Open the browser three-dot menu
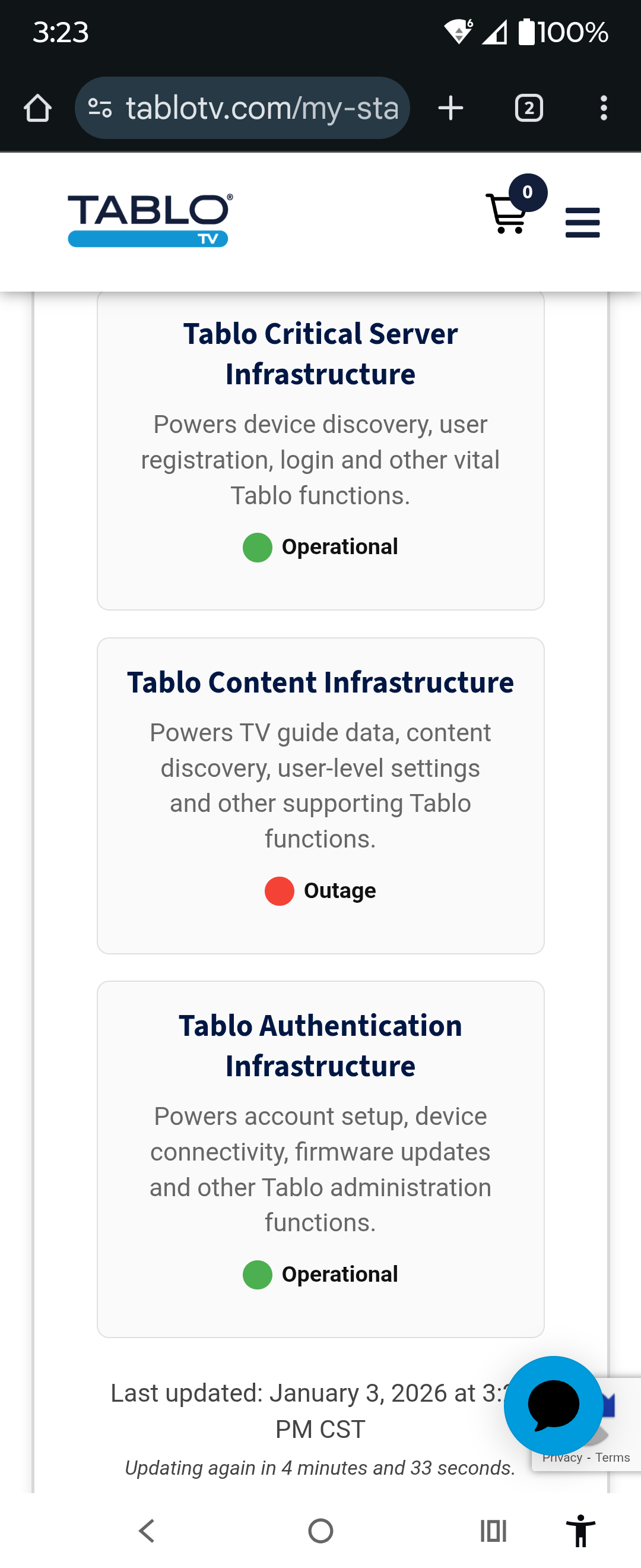641x1568 pixels. pos(603,108)
